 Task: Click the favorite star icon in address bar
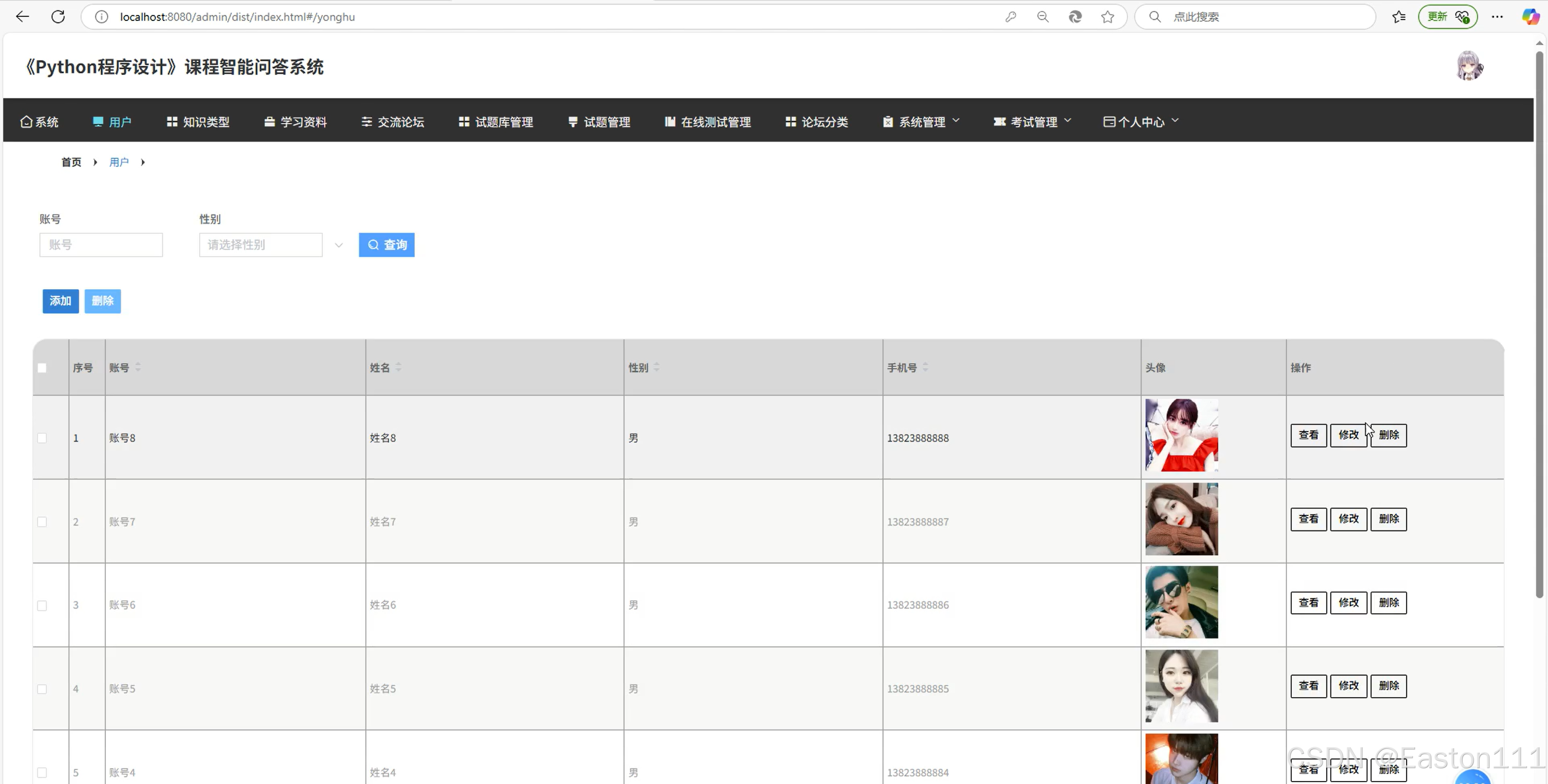click(1108, 17)
